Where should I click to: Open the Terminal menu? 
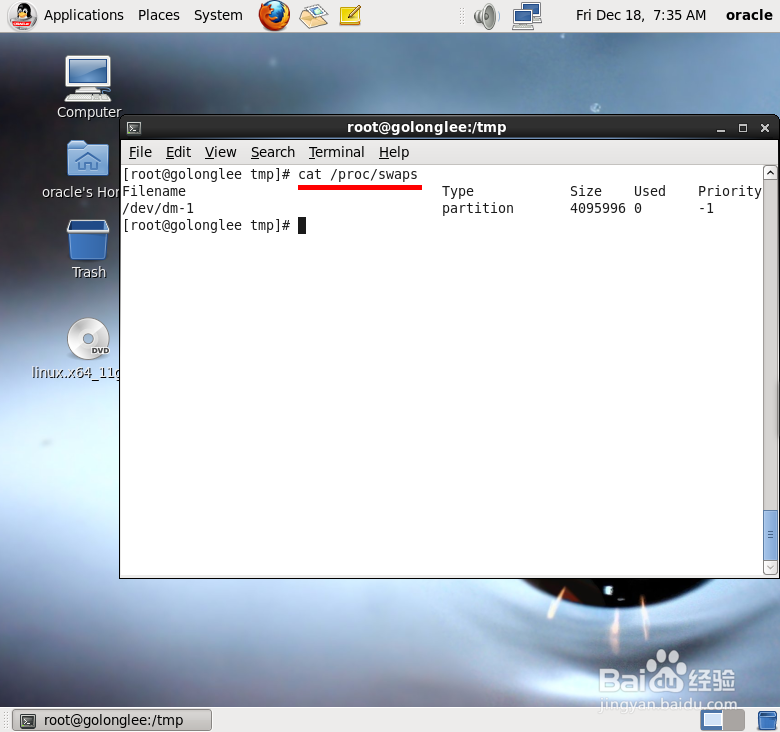coord(336,152)
